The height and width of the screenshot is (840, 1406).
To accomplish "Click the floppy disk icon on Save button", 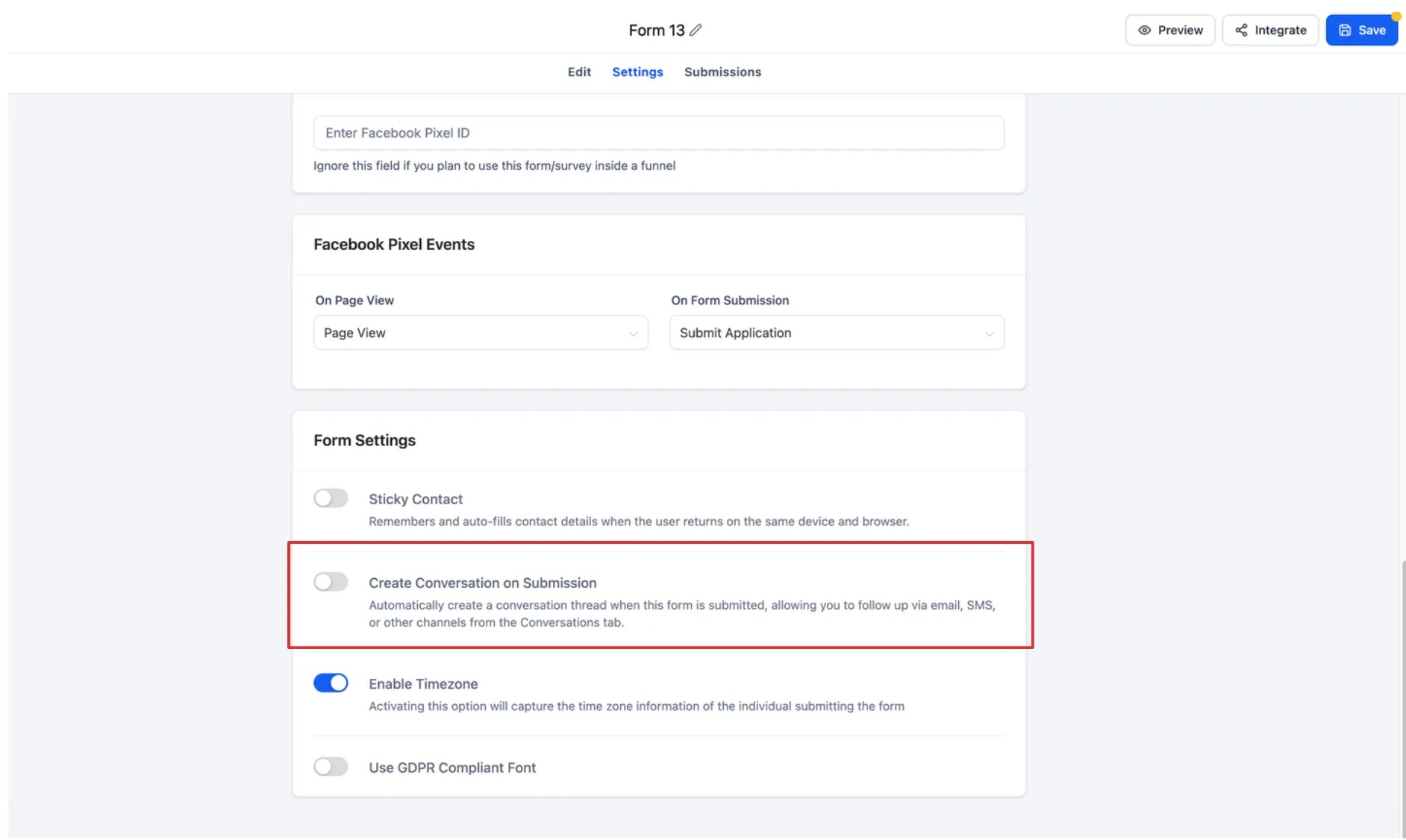I will [1344, 30].
